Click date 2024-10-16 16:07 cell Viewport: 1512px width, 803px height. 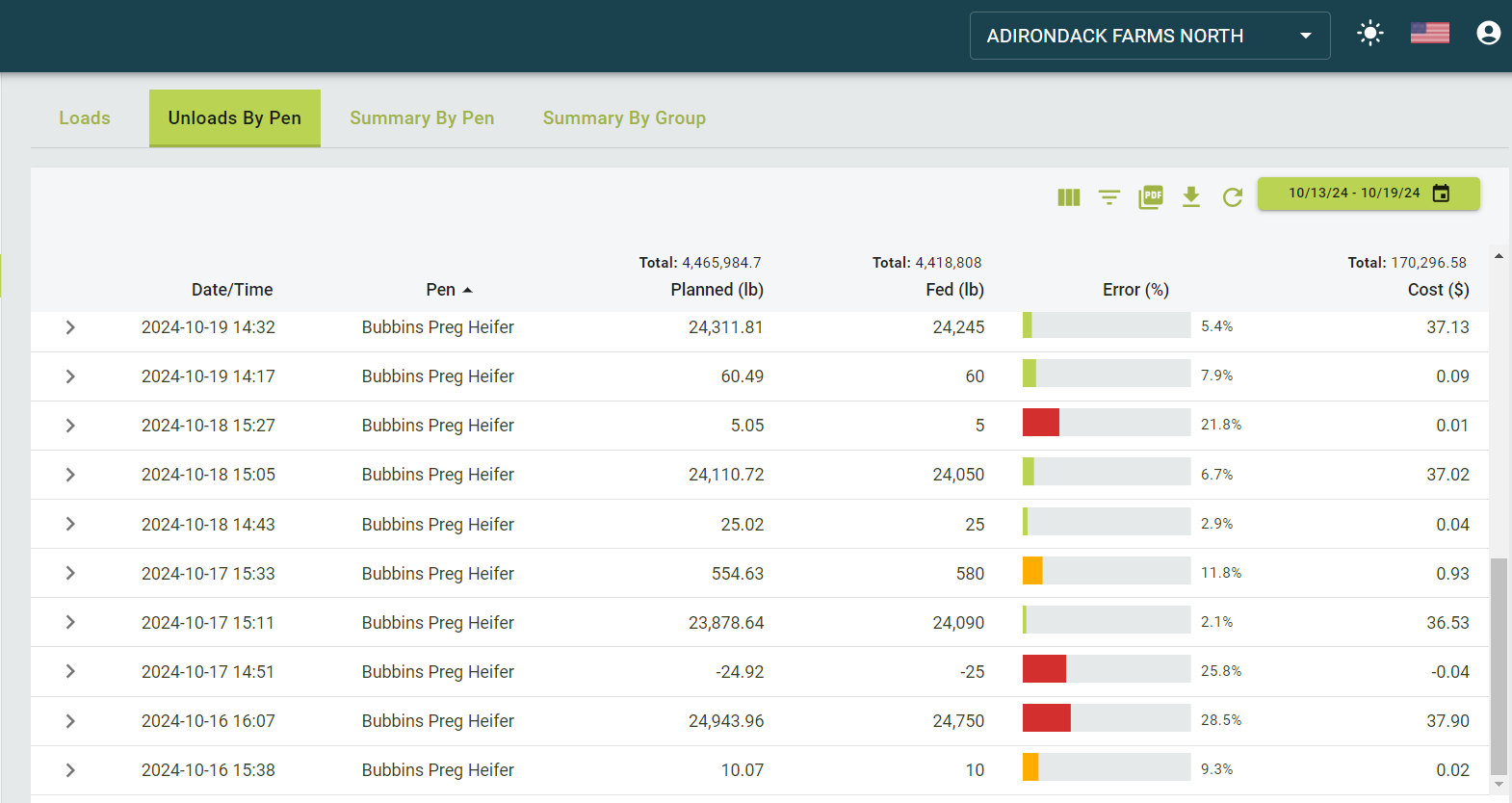pos(208,721)
